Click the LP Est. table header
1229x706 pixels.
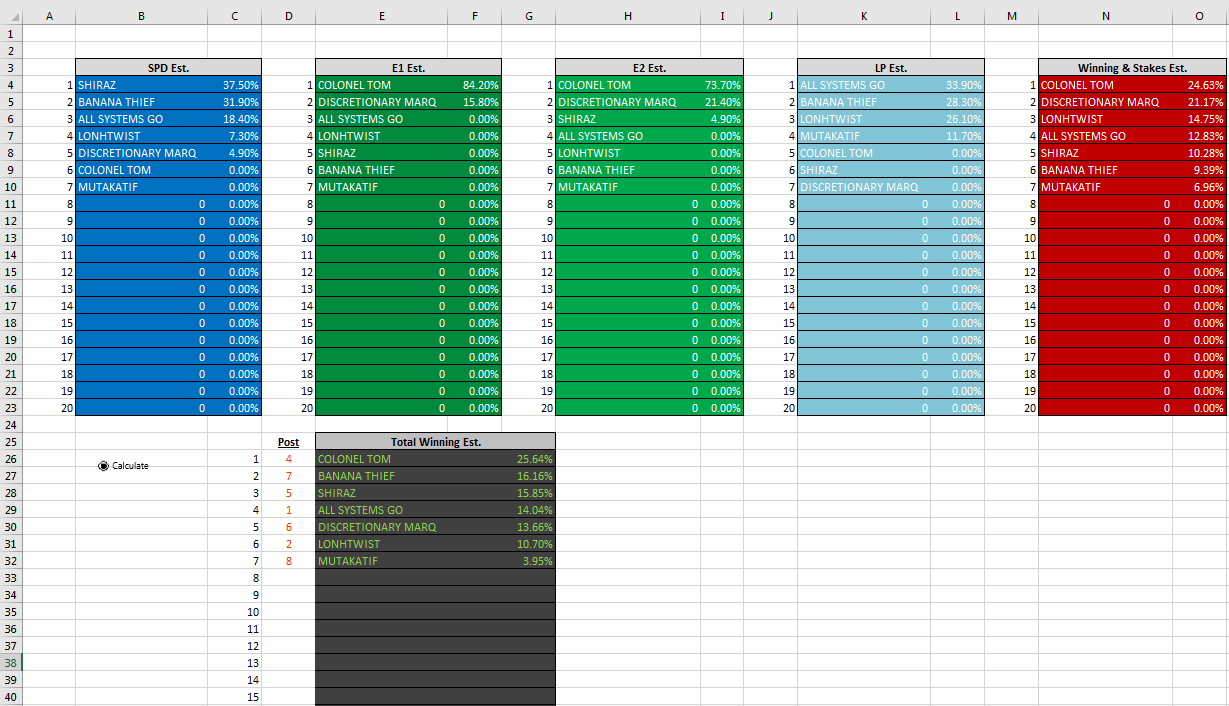click(890, 68)
